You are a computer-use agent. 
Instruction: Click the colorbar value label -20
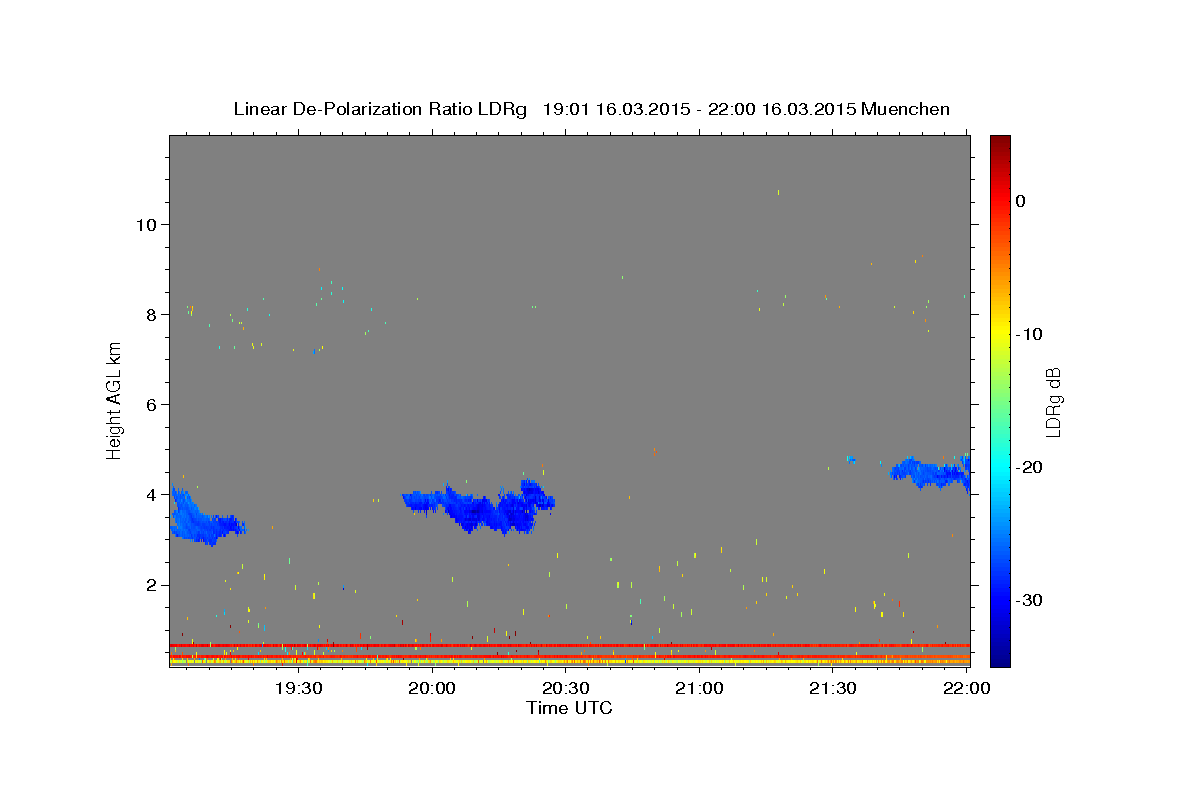1030,467
